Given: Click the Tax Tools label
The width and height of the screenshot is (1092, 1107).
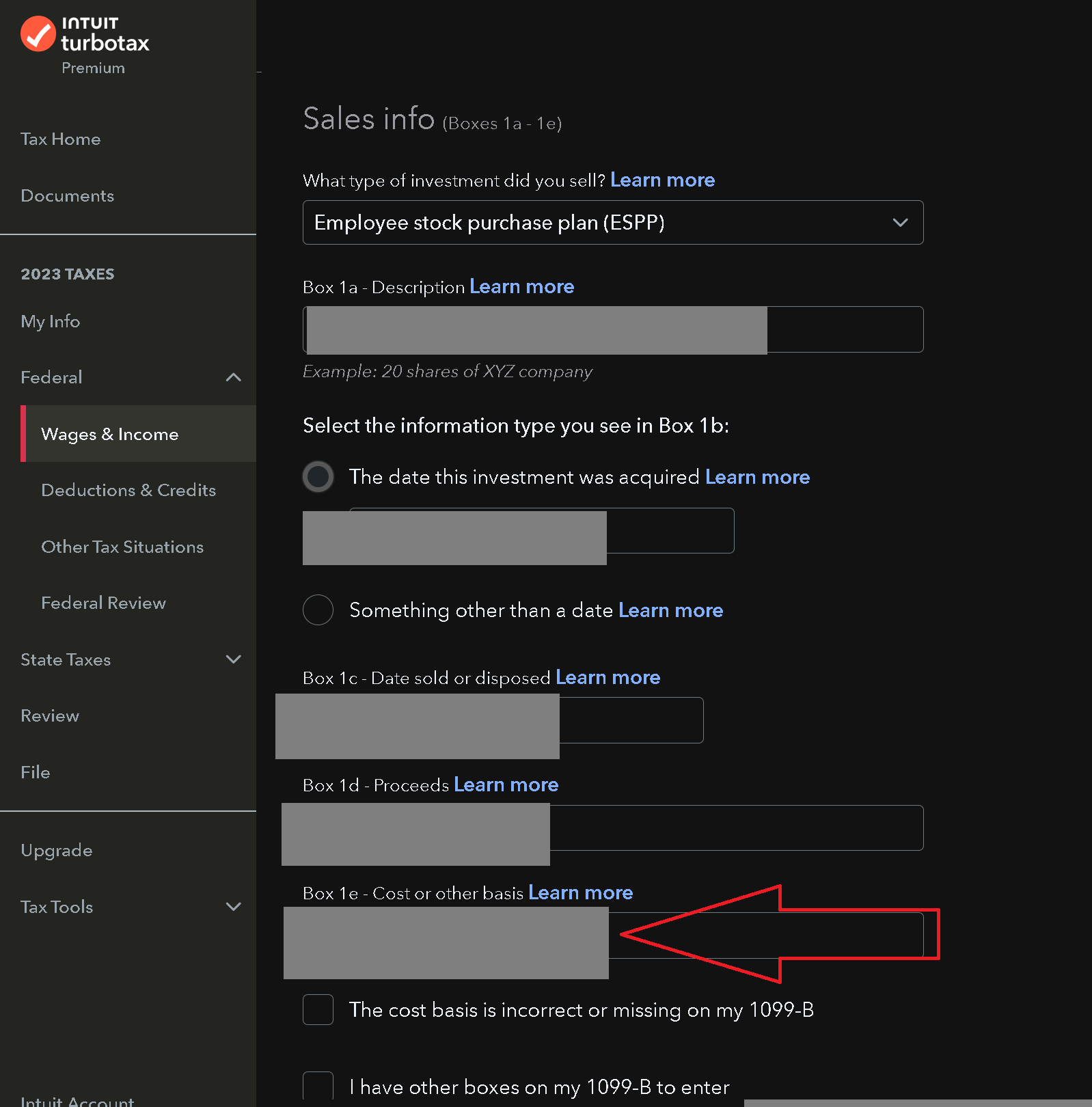Looking at the screenshot, I should click(57, 907).
